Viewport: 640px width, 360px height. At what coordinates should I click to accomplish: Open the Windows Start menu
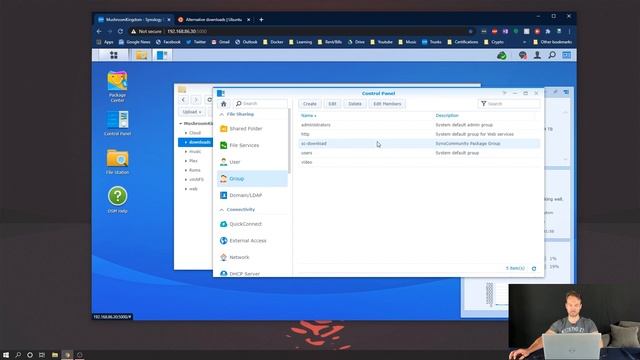pyautogui.click(x=6, y=355)
